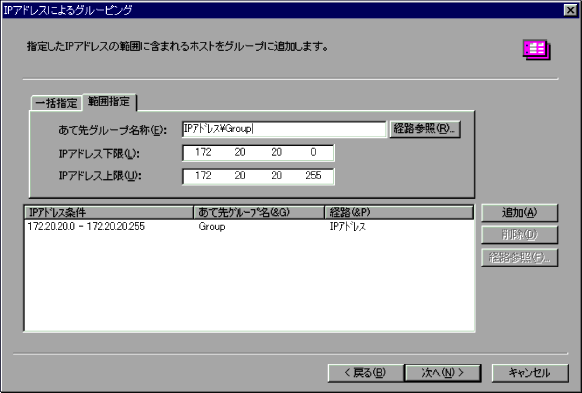Click the あて先グループ名称 input field
Image resolution: width=582 pixels, height=393 pixels.
[x=284, y=129]
